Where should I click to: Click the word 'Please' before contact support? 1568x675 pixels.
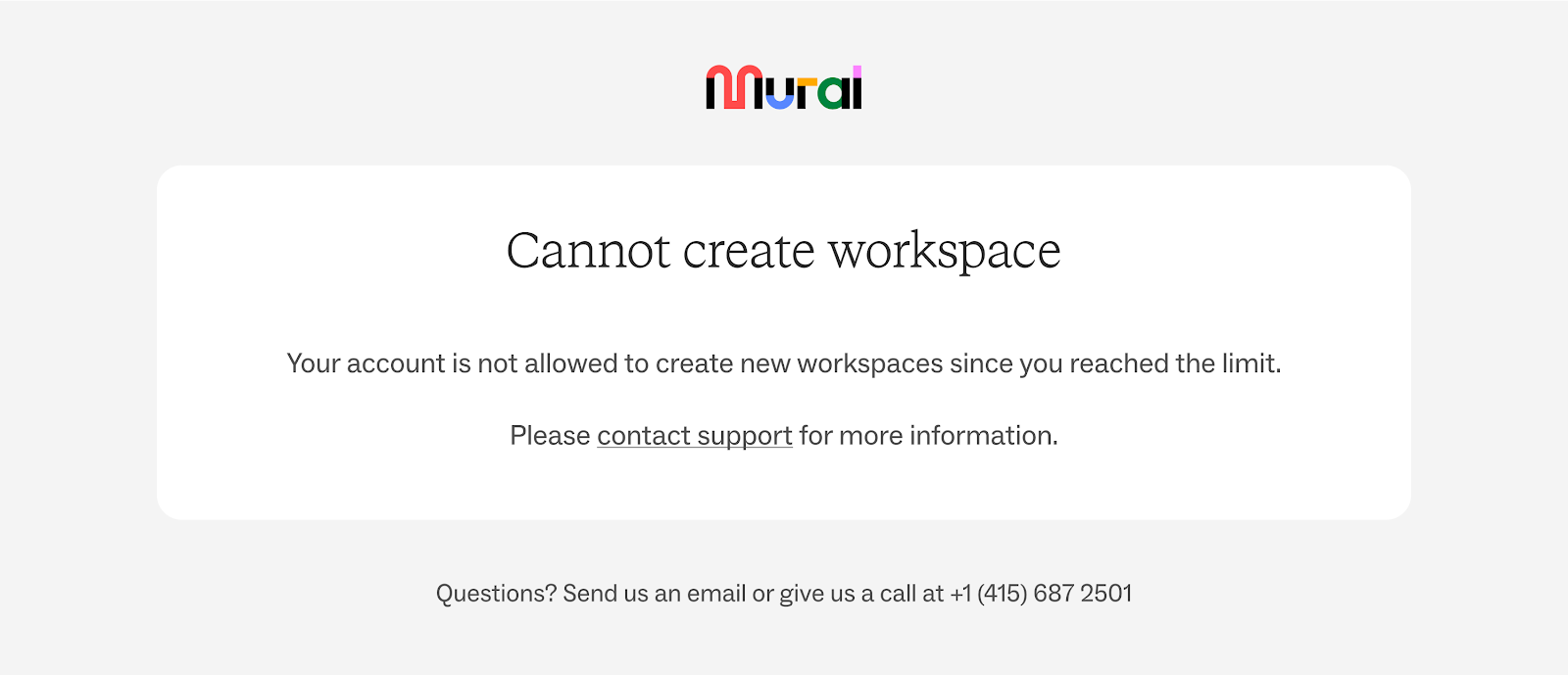pos(550,436)
